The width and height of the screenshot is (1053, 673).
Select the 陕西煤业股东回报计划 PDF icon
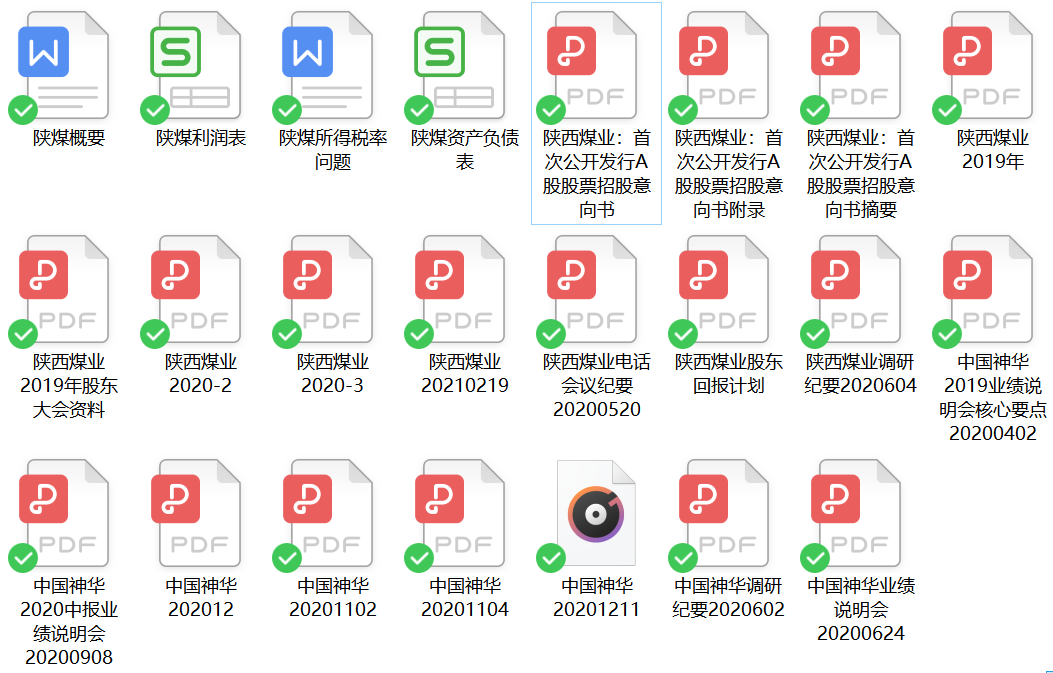pyautogui.click(x=723, y=289)
